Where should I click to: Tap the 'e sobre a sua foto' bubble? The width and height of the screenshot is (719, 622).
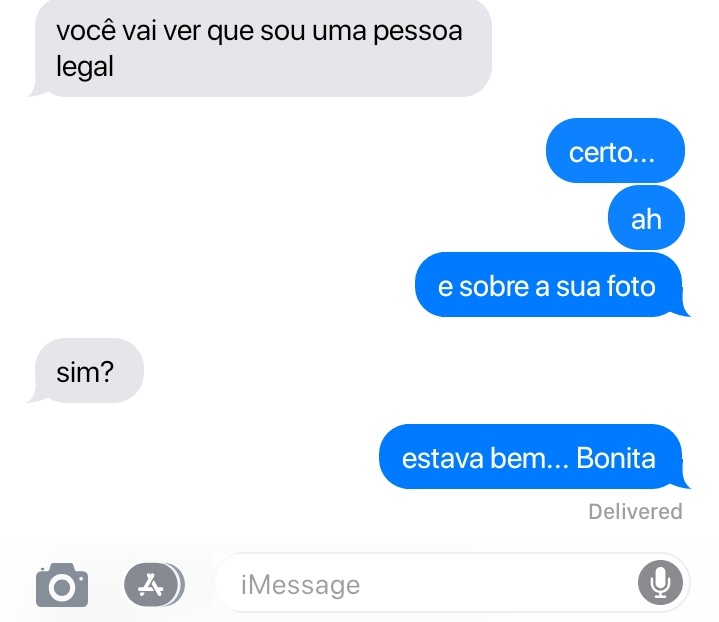(550, 284)
